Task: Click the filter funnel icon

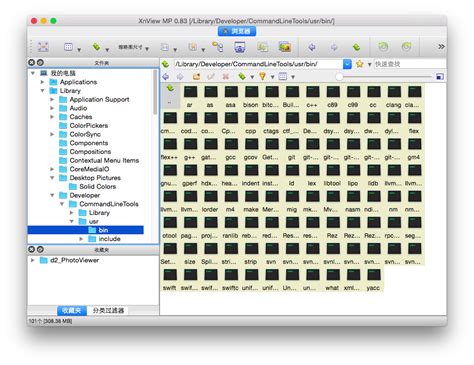Action: click(262, 77)
